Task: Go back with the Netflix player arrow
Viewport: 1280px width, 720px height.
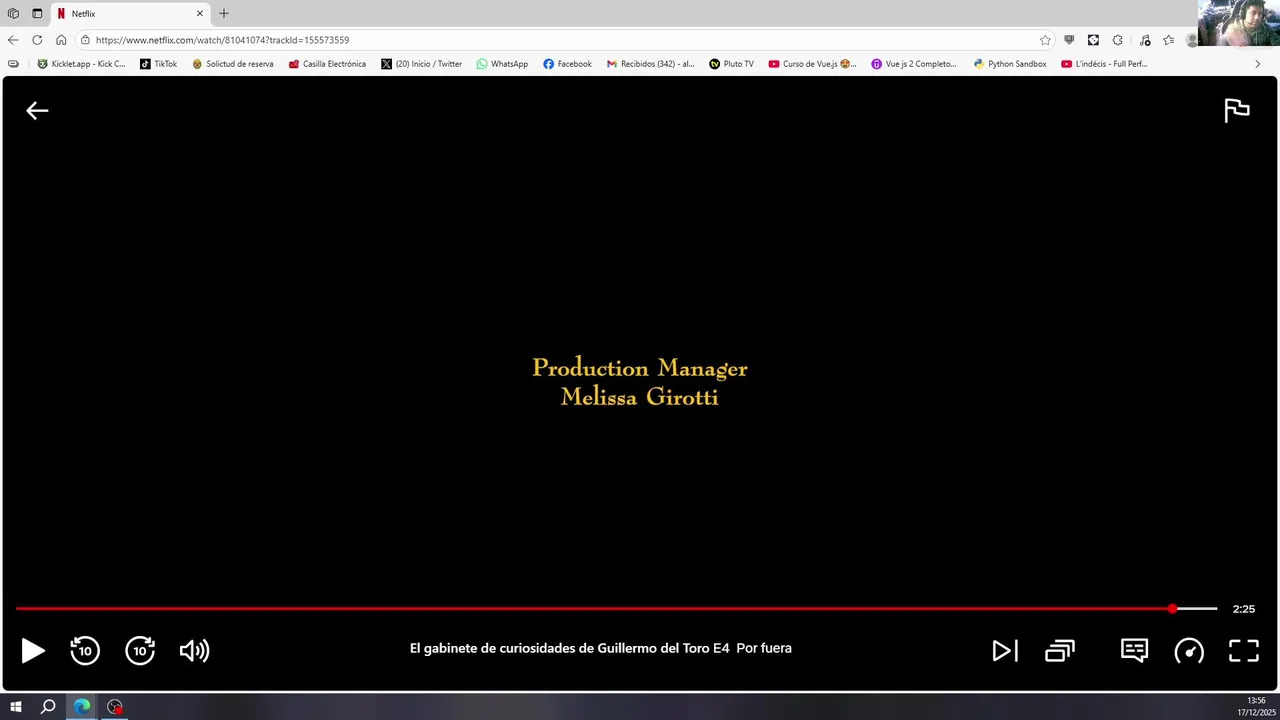Action: coord(37,111)
